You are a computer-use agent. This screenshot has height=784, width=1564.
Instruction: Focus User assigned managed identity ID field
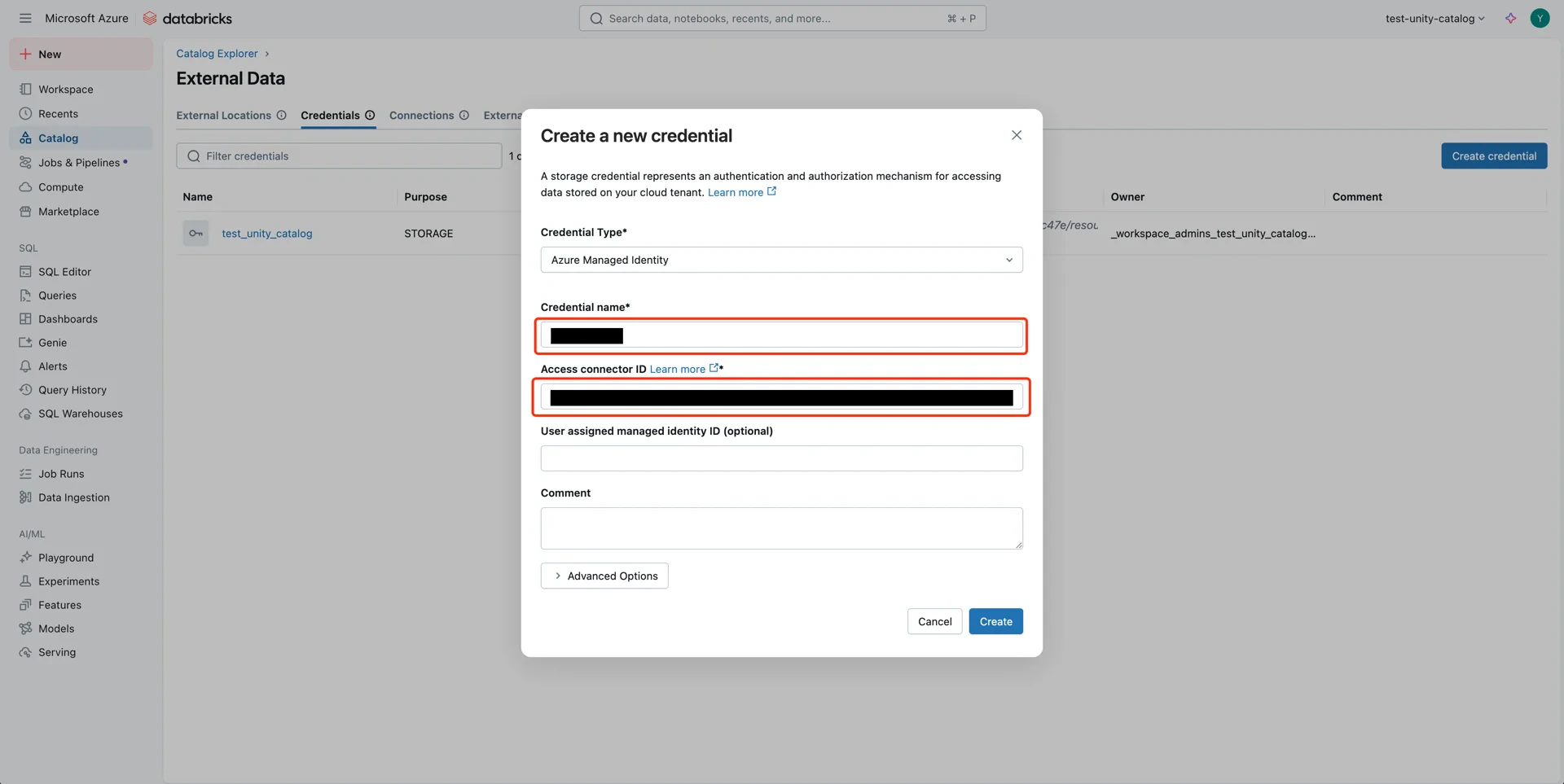[781, 458]
